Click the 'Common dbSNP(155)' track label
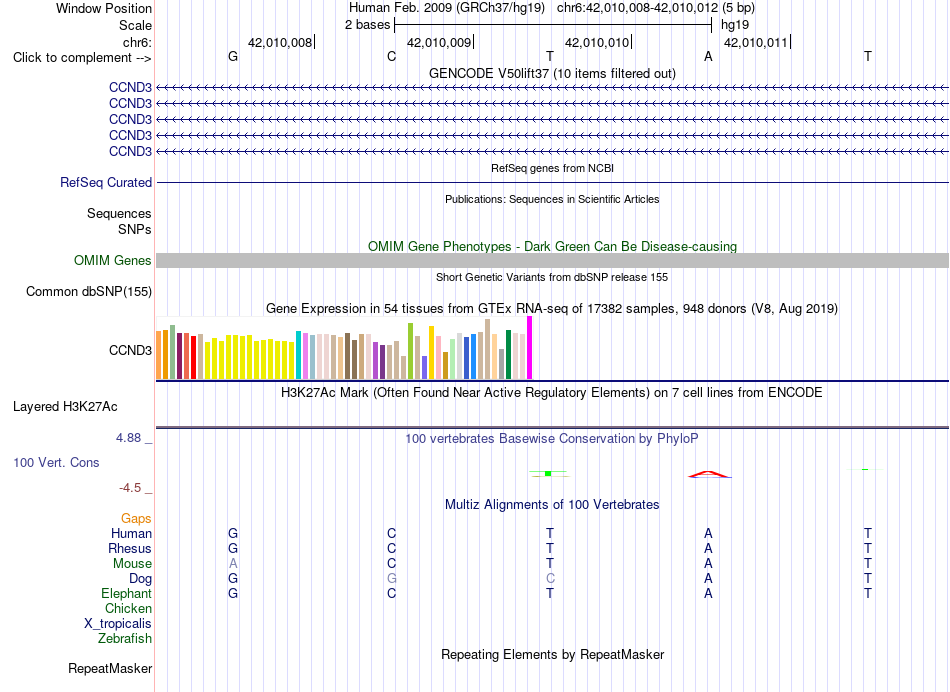Screen dimensions: 950x692 pyautogui.click(x=88, y=291)
